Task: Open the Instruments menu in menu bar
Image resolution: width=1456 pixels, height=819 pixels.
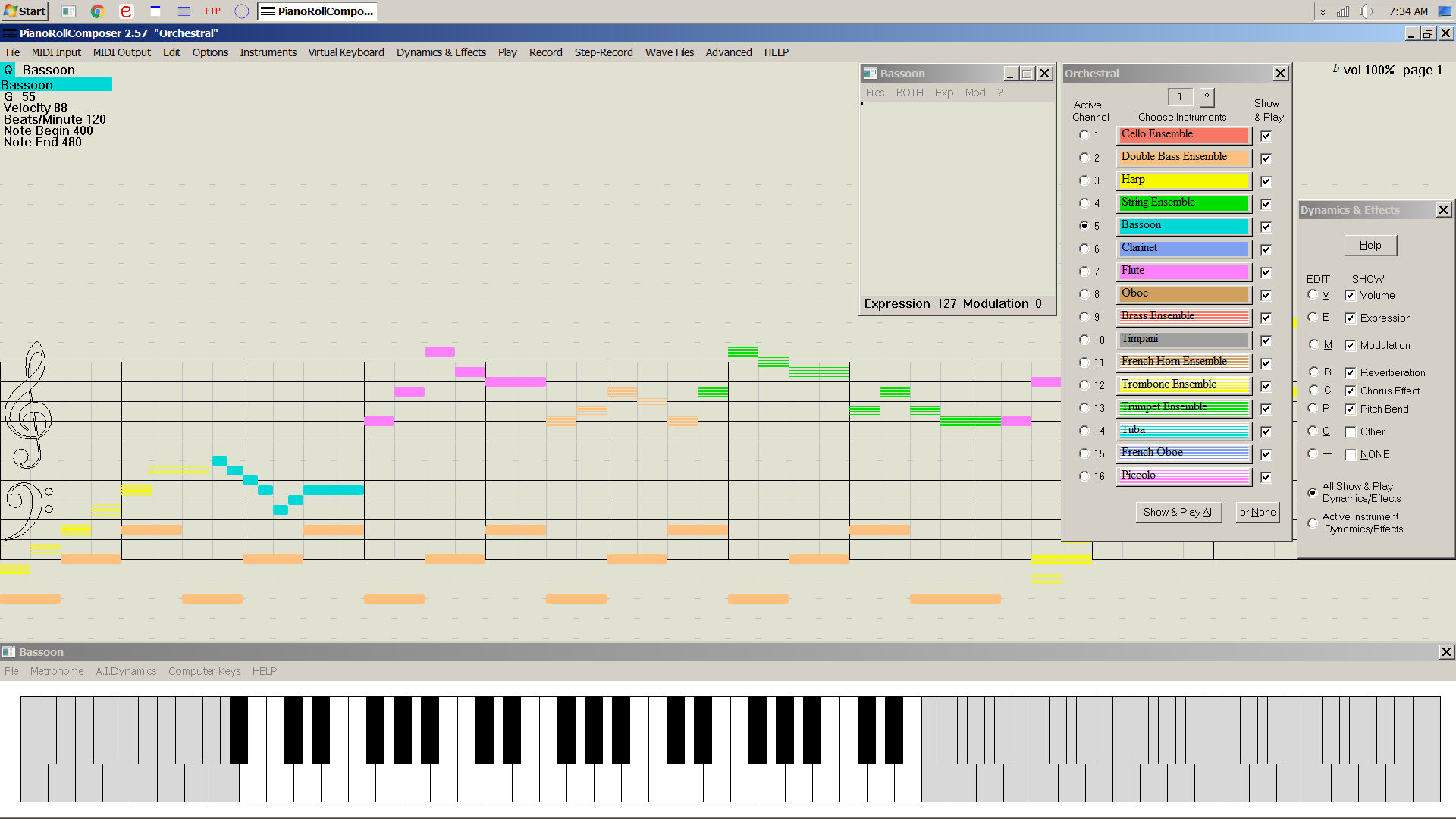Action: coord(268,52)
